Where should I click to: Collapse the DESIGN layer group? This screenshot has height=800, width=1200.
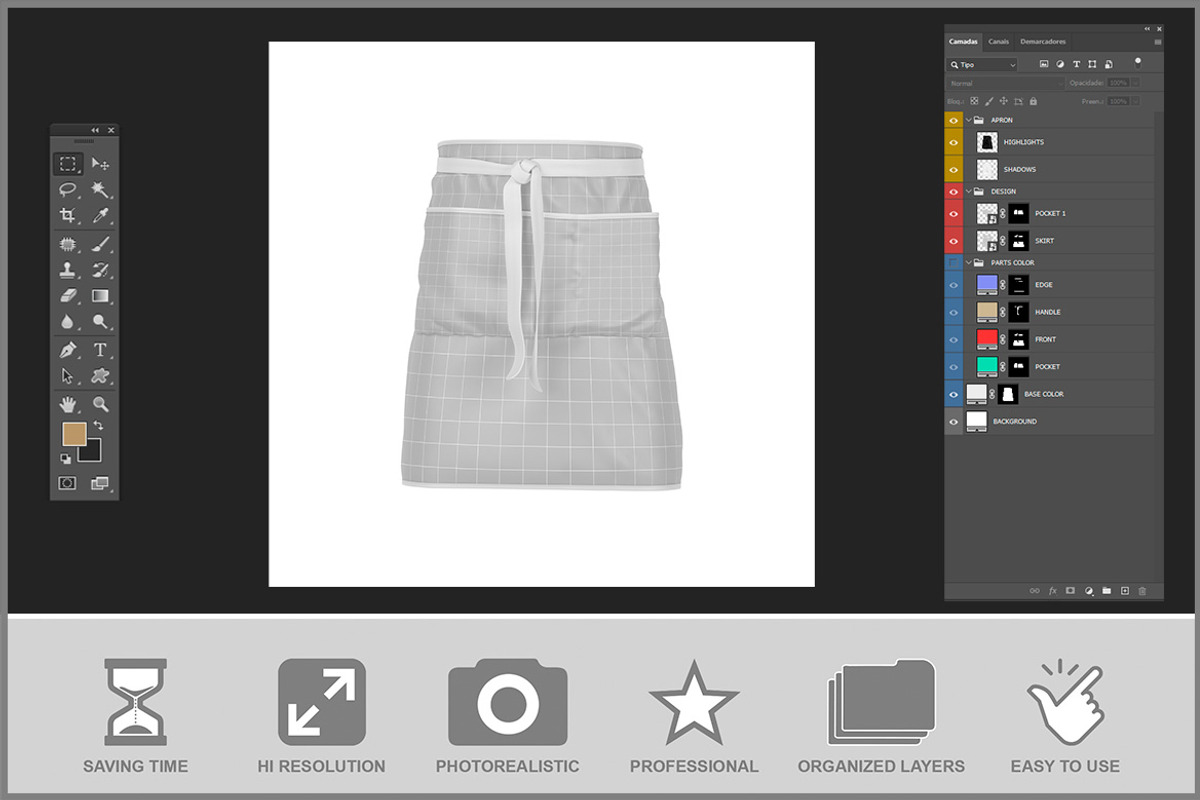[968, 191]
